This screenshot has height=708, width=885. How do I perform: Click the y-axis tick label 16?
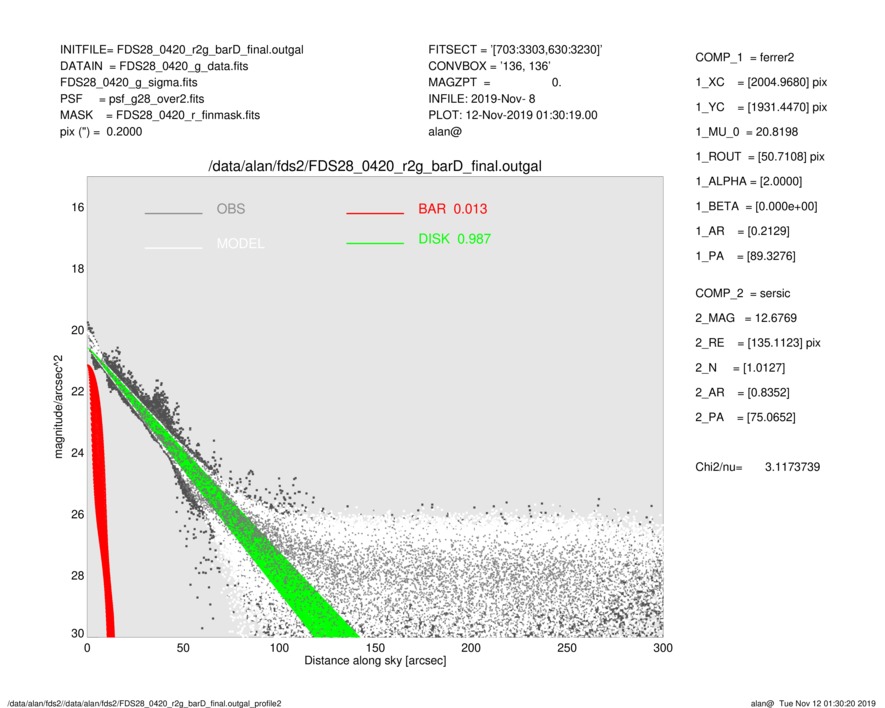click(78, 207)
